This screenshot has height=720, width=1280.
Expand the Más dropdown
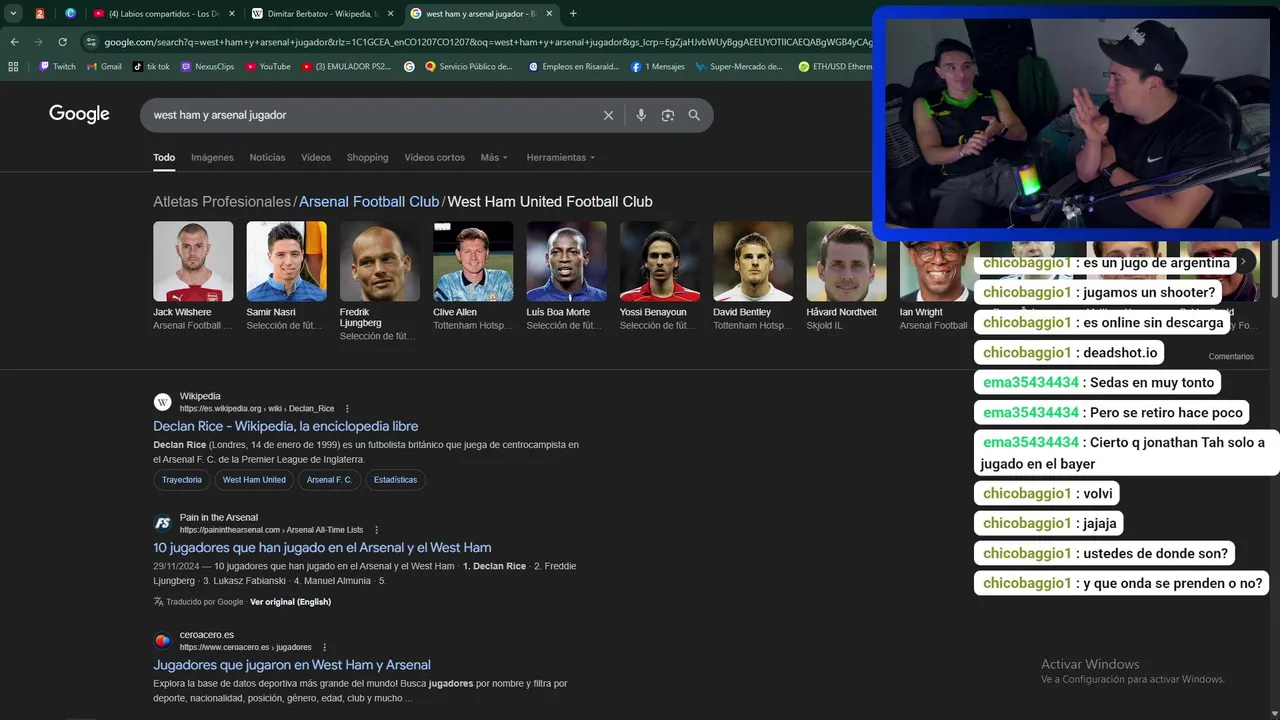(x=494, y=157)
